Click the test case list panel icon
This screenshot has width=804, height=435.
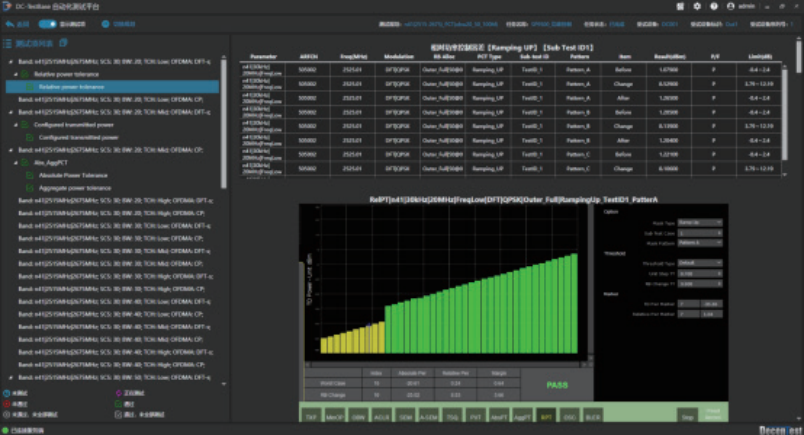coord(9,44)
